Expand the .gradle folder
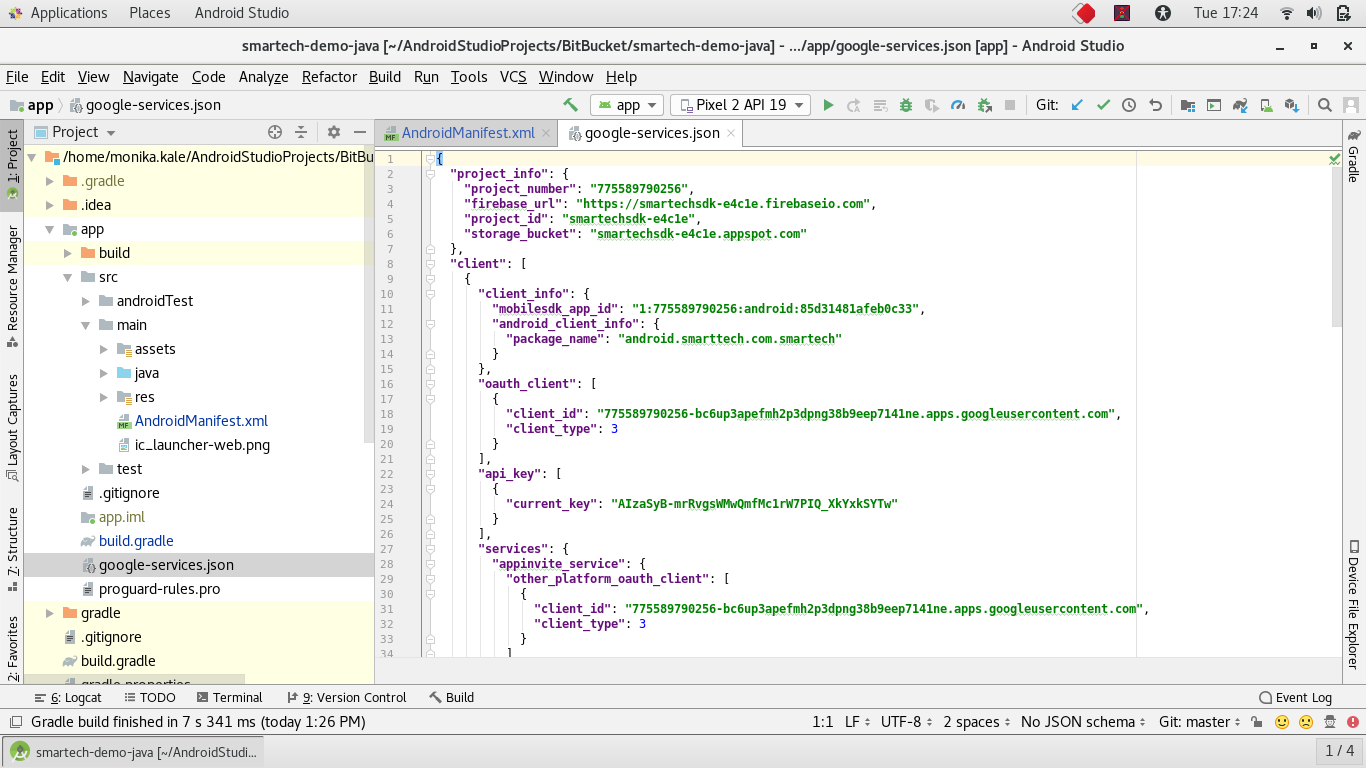This screenshot has width=1366, height=768. point(50,181)
